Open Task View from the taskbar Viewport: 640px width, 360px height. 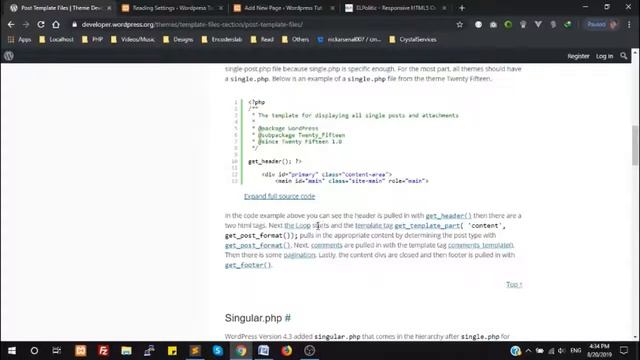pos(56,351)
